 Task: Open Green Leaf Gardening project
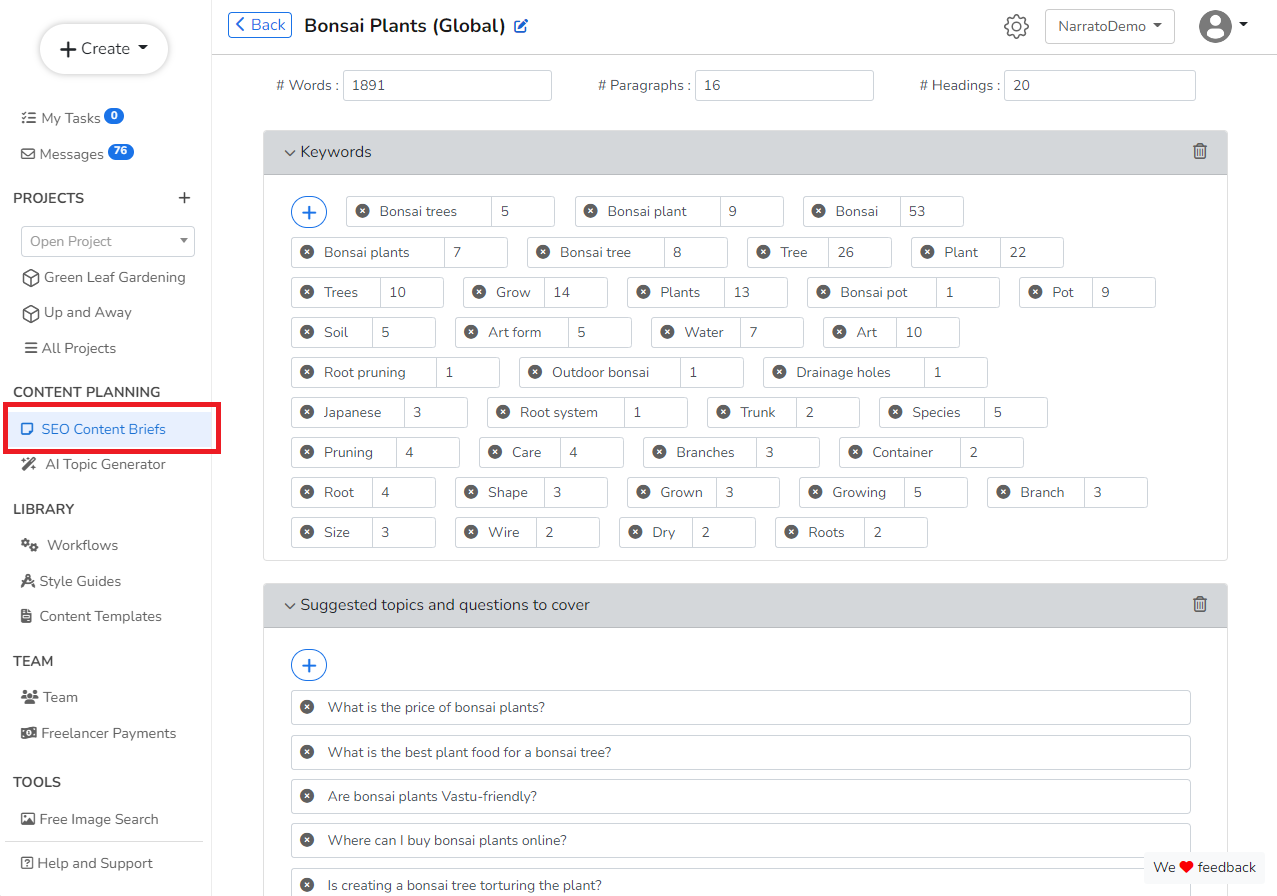click(104, 277)
